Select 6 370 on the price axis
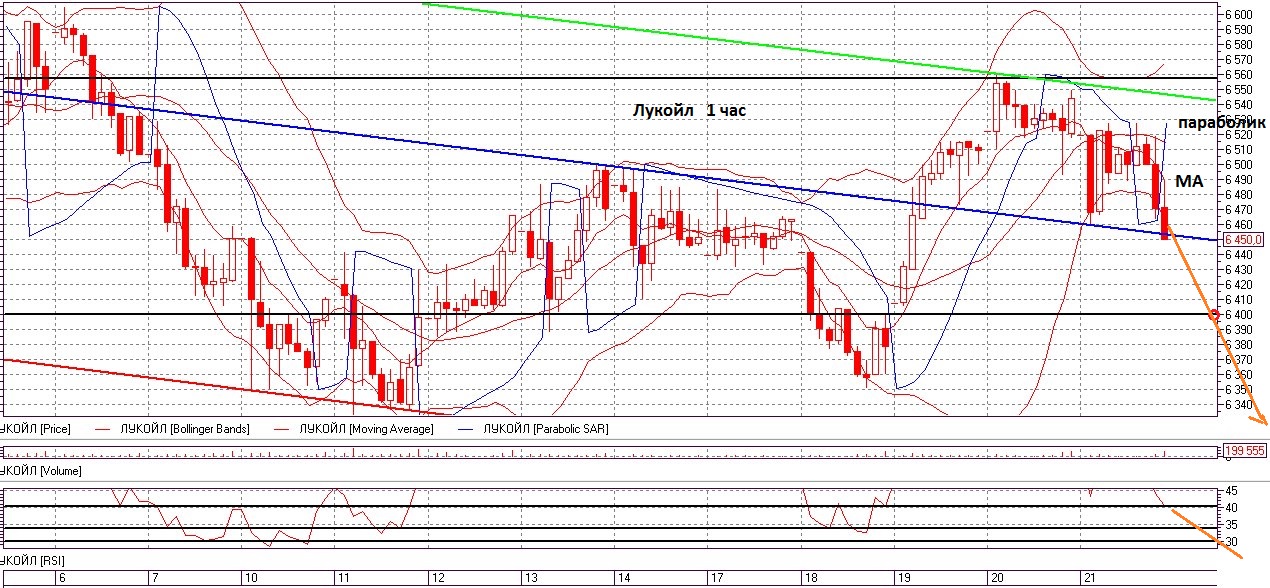Viewport: 1270px width, 588px height. [x=1238, y=360]
